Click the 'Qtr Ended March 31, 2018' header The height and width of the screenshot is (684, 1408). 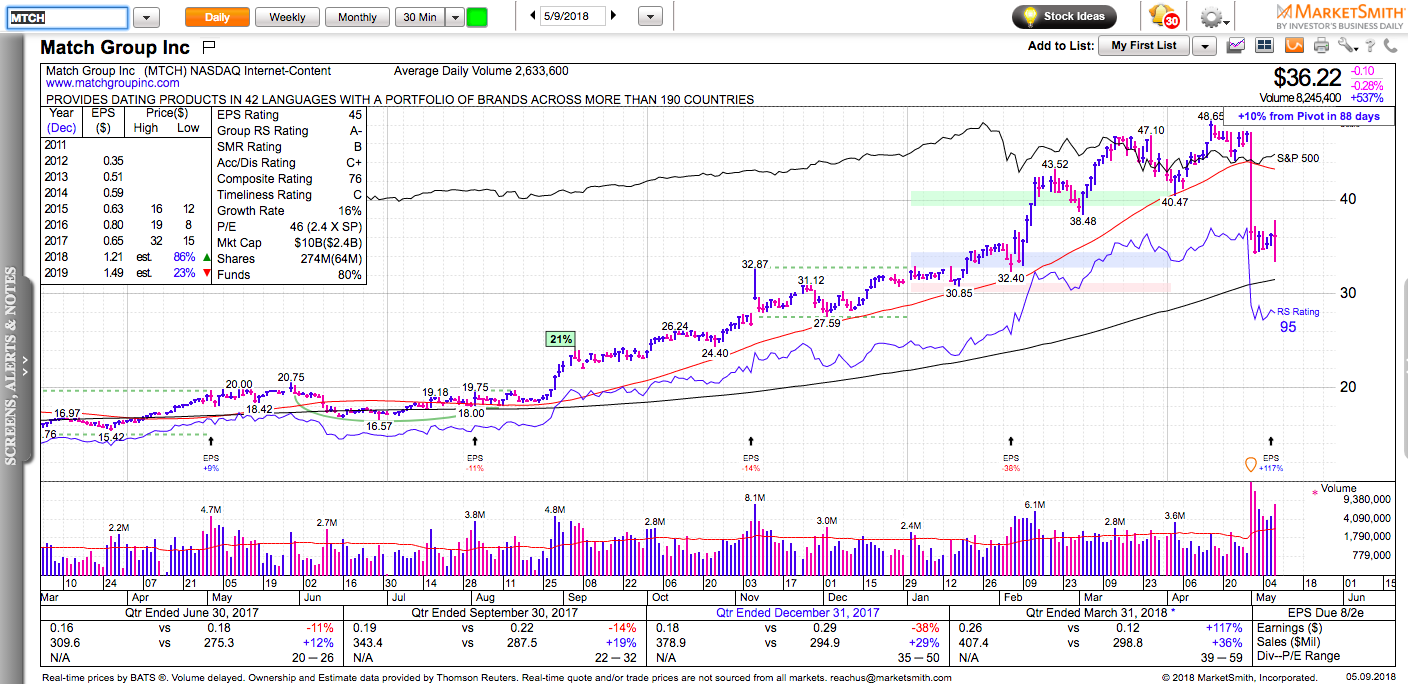click(x=1098, y=612)
